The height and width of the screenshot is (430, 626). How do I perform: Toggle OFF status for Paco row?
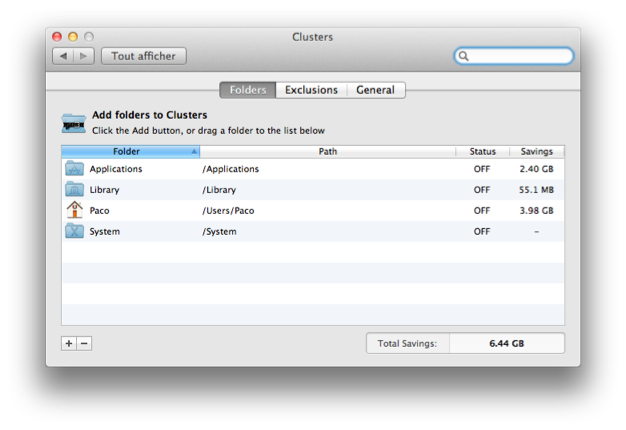point(482,210)
